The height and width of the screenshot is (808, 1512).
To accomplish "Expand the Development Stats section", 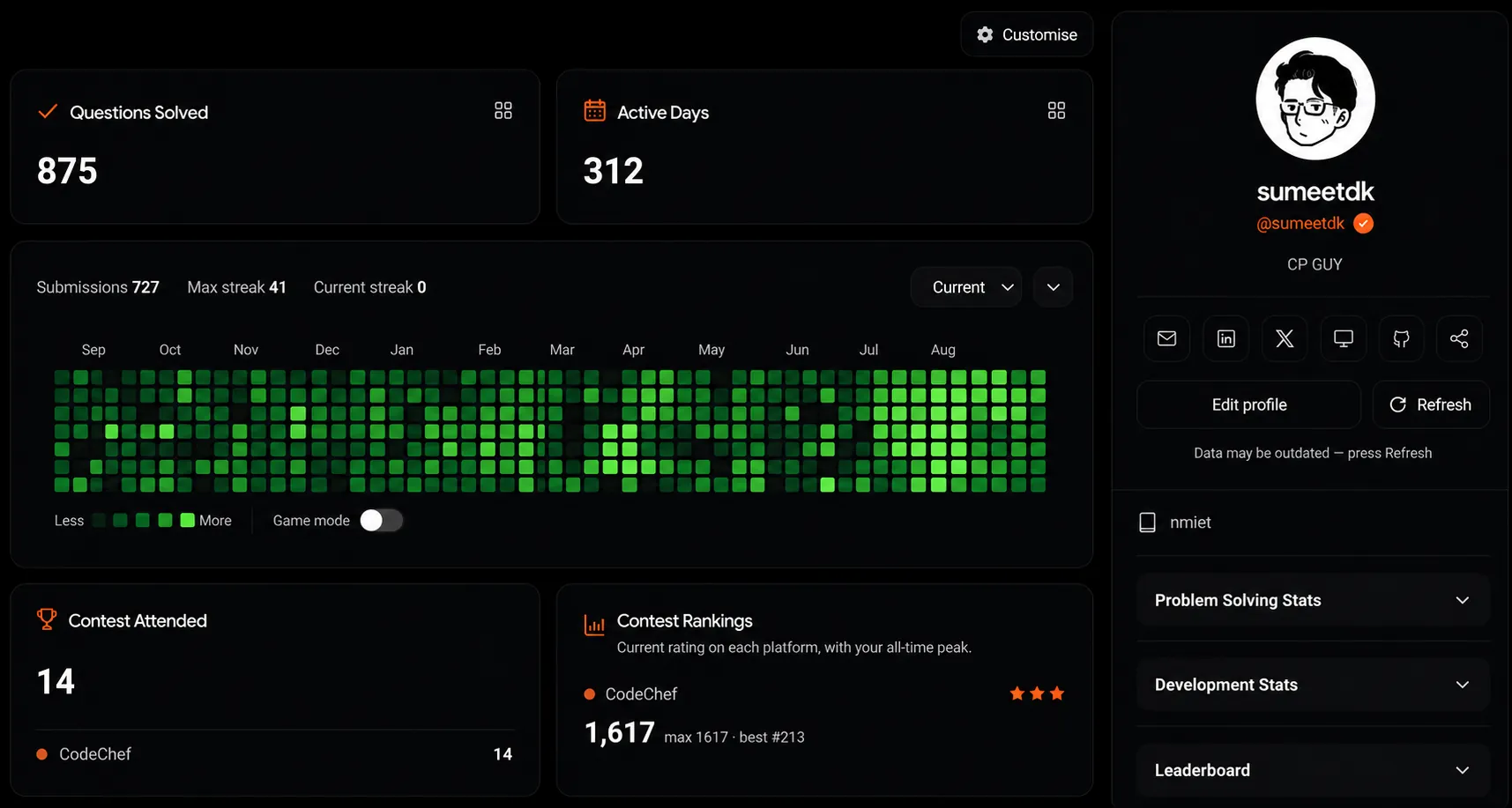I will tap(1313, 685).
